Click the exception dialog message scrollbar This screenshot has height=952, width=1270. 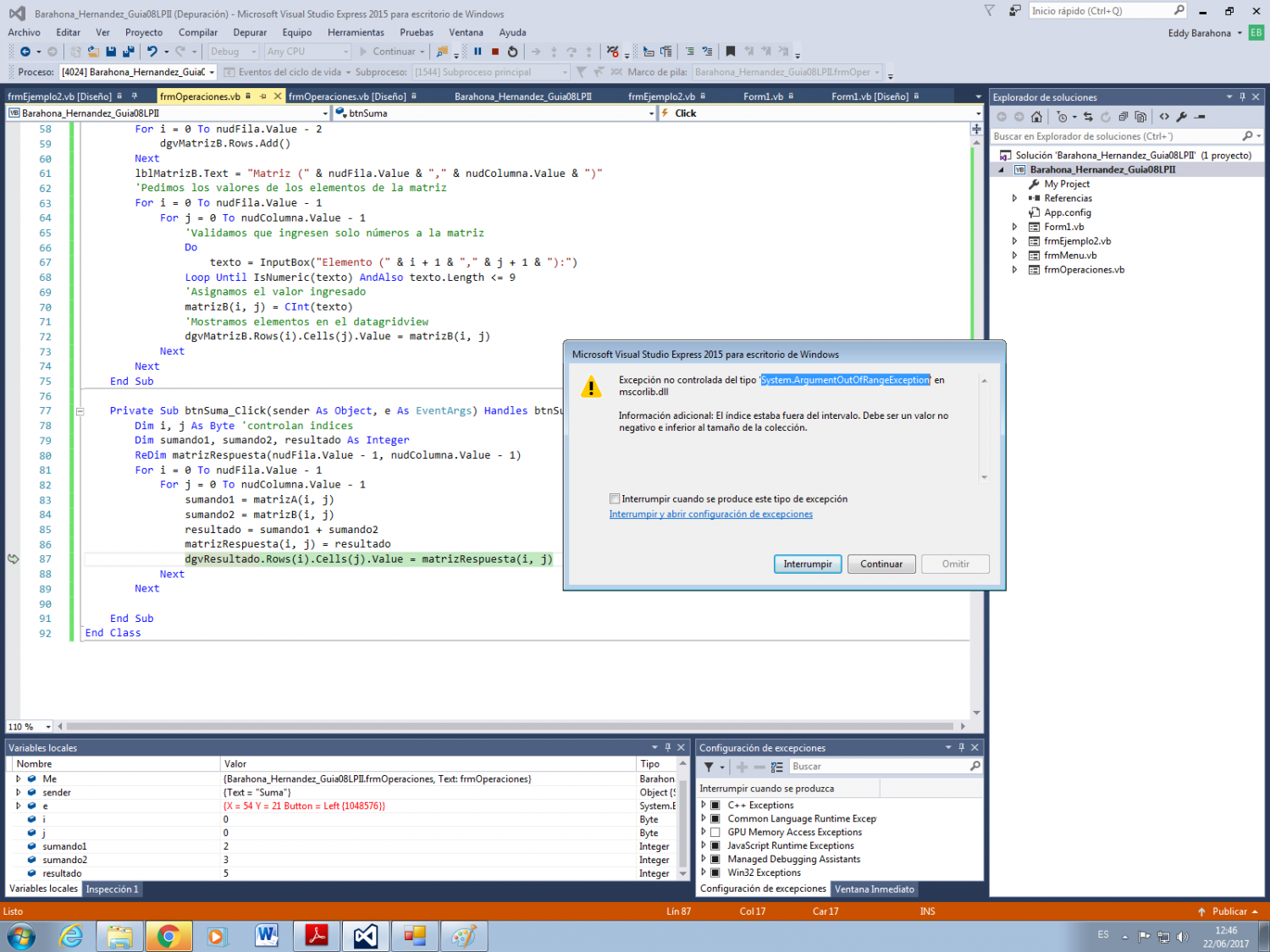click(984, 429)
